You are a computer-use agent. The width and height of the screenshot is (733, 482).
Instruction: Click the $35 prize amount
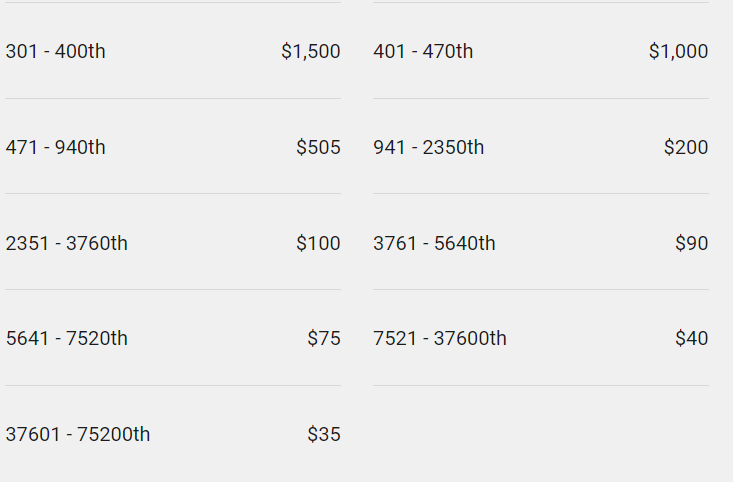[324, 434]
